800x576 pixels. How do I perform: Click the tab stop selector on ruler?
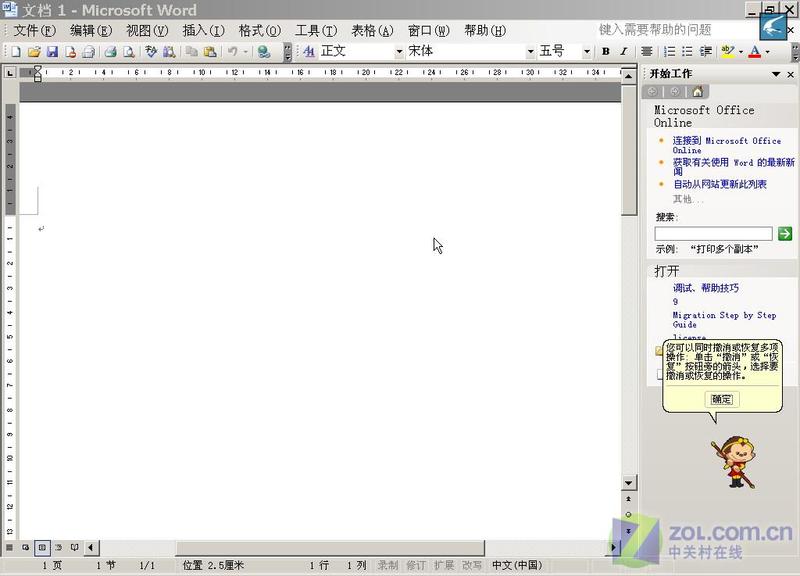10,73
